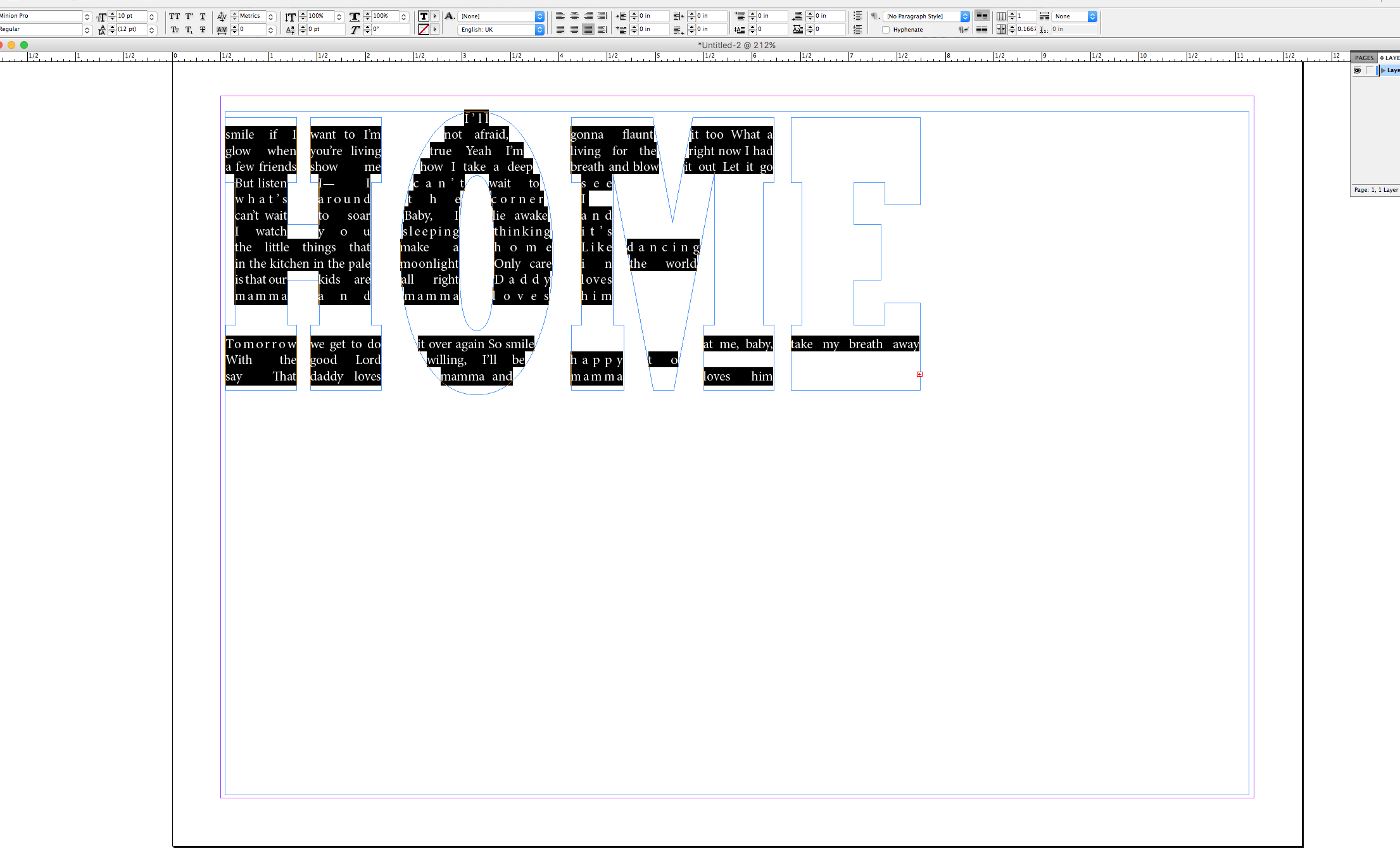This screenshot has width=1400, height=856.
Task: Clear paragraph style overrides icon
Action: (x=963, y=30)
